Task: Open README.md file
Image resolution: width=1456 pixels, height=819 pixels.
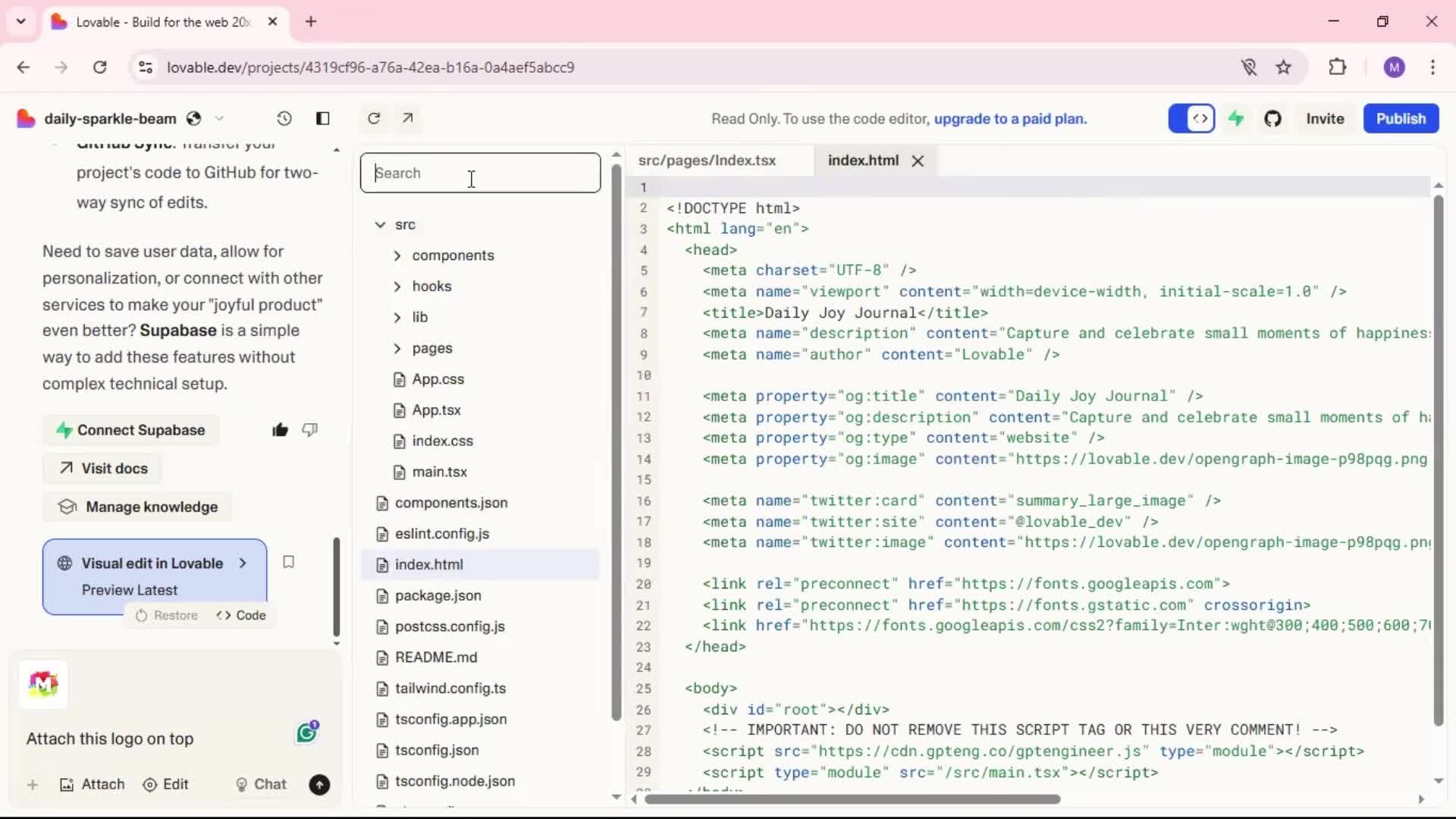Action: tap(435, 657)
